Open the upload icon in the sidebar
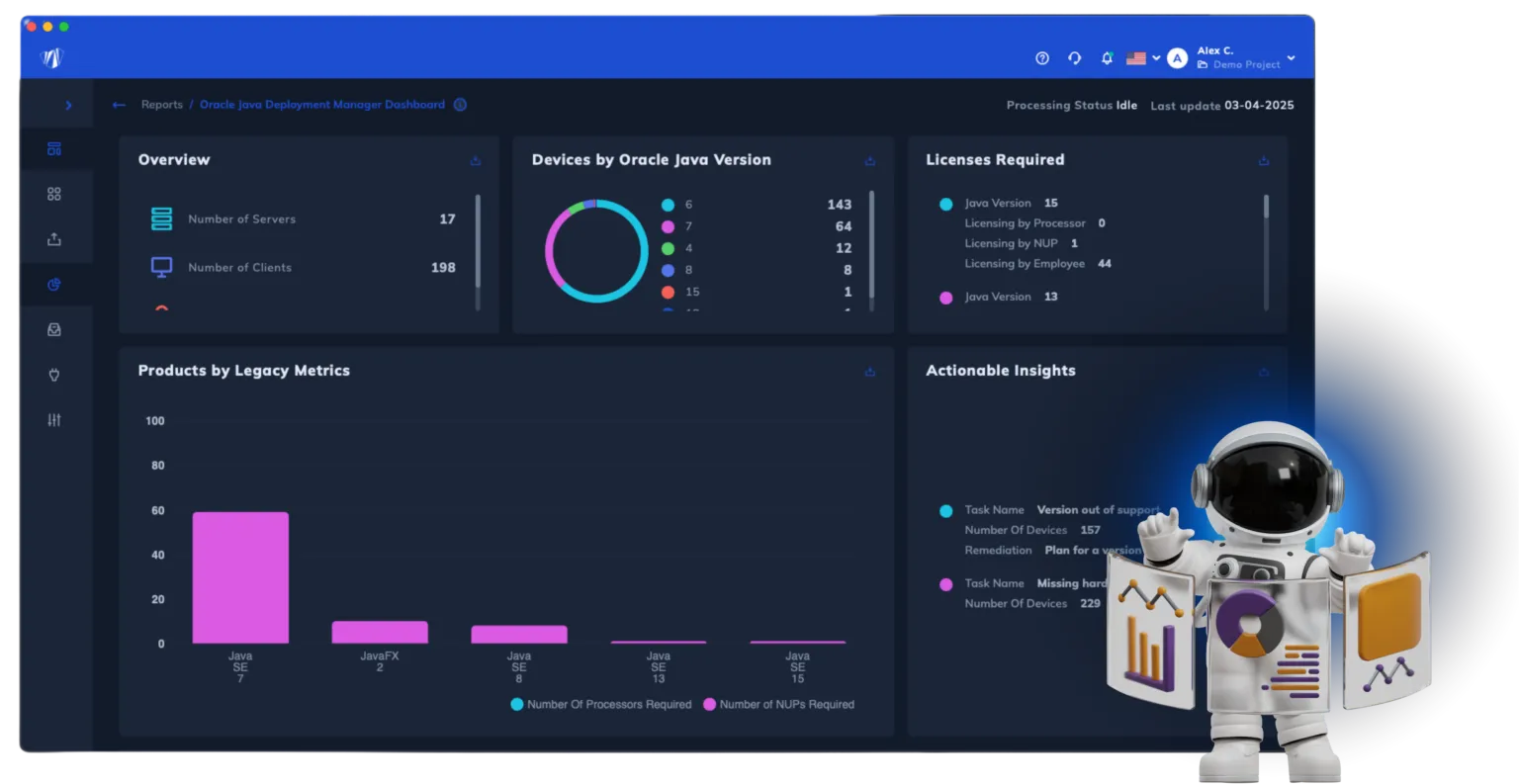The height and width of the screenshot is (784, 1519). (x=54, y=239)
